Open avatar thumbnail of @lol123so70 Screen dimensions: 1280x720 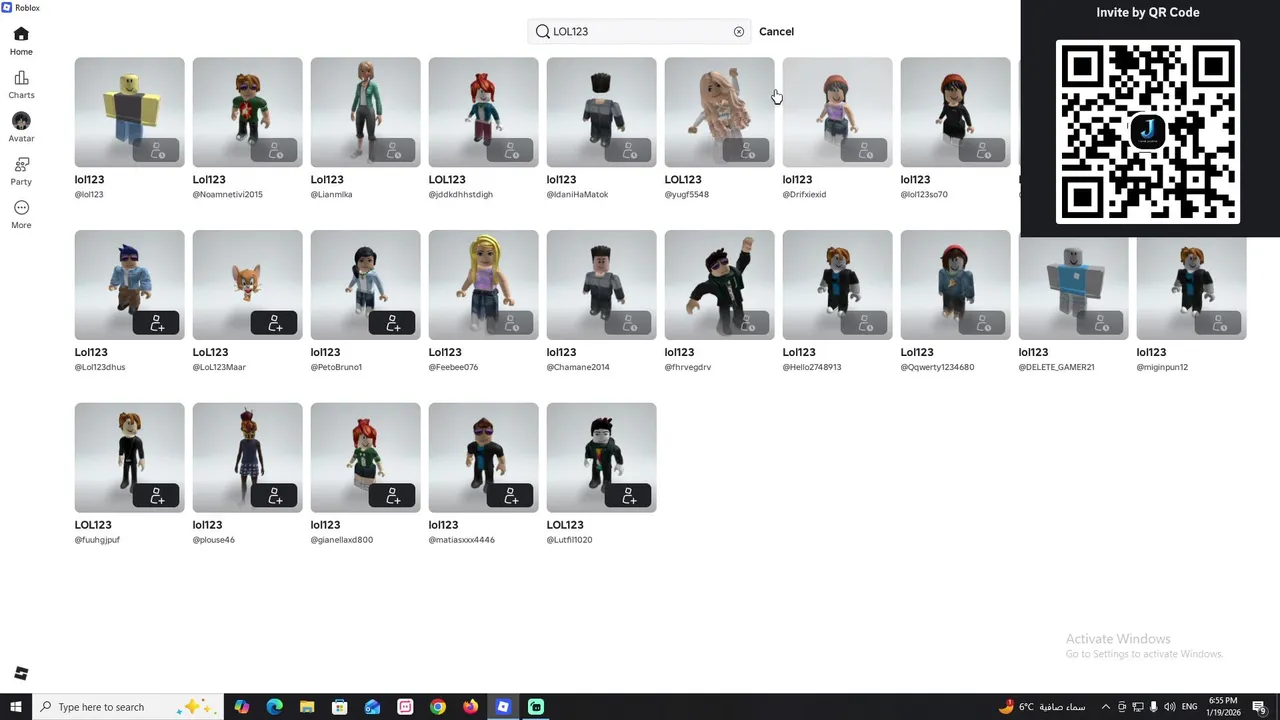pyautogui.click(x=955, y=112)
